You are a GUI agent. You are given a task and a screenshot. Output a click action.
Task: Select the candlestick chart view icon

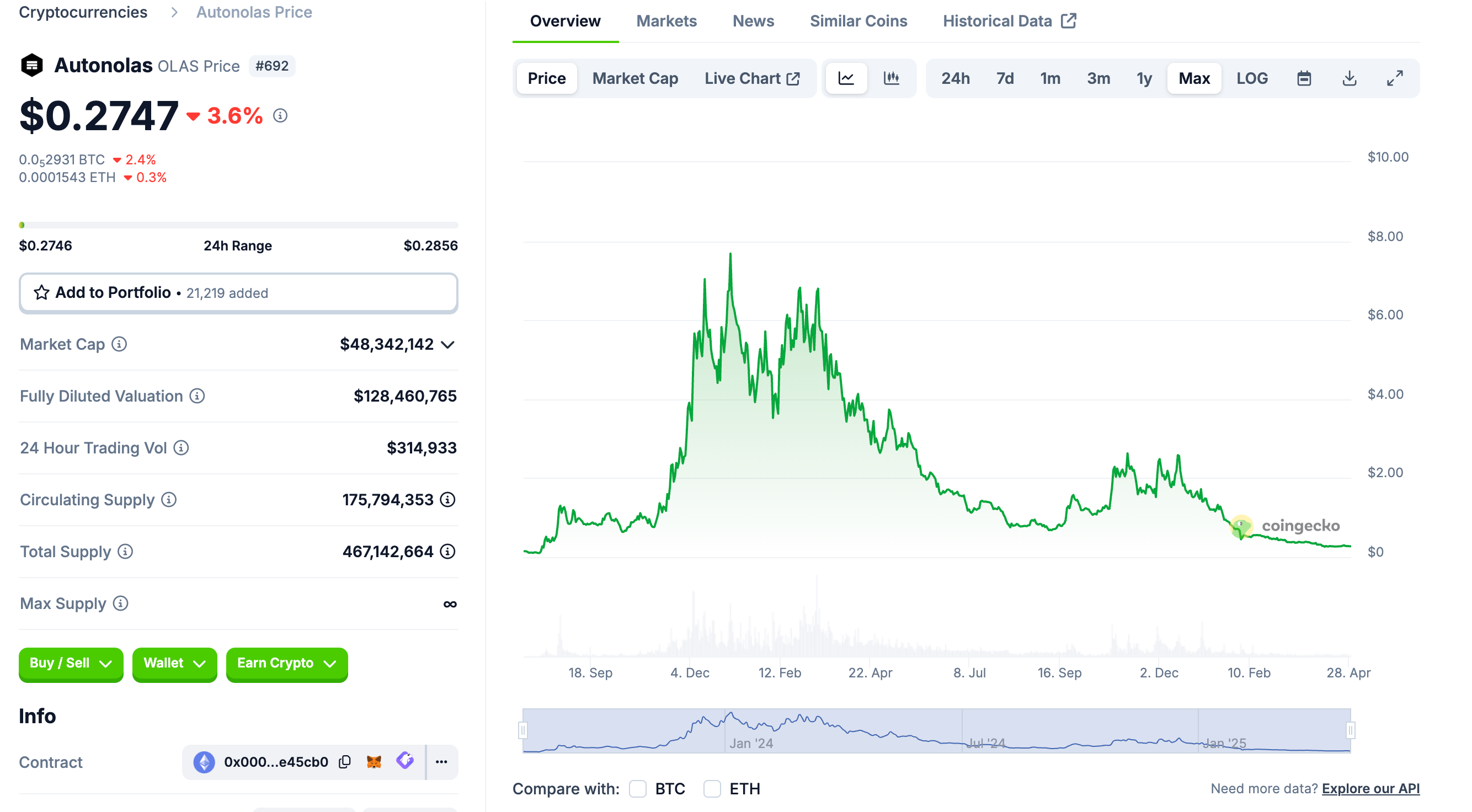click(892, 78)
